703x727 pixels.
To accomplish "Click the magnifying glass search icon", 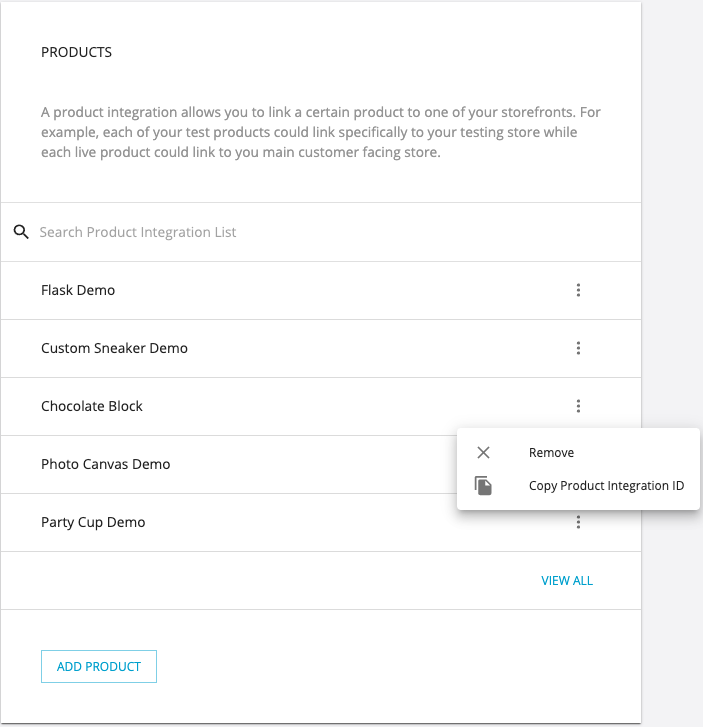I will pyautogui.click(x=21, y=232).
